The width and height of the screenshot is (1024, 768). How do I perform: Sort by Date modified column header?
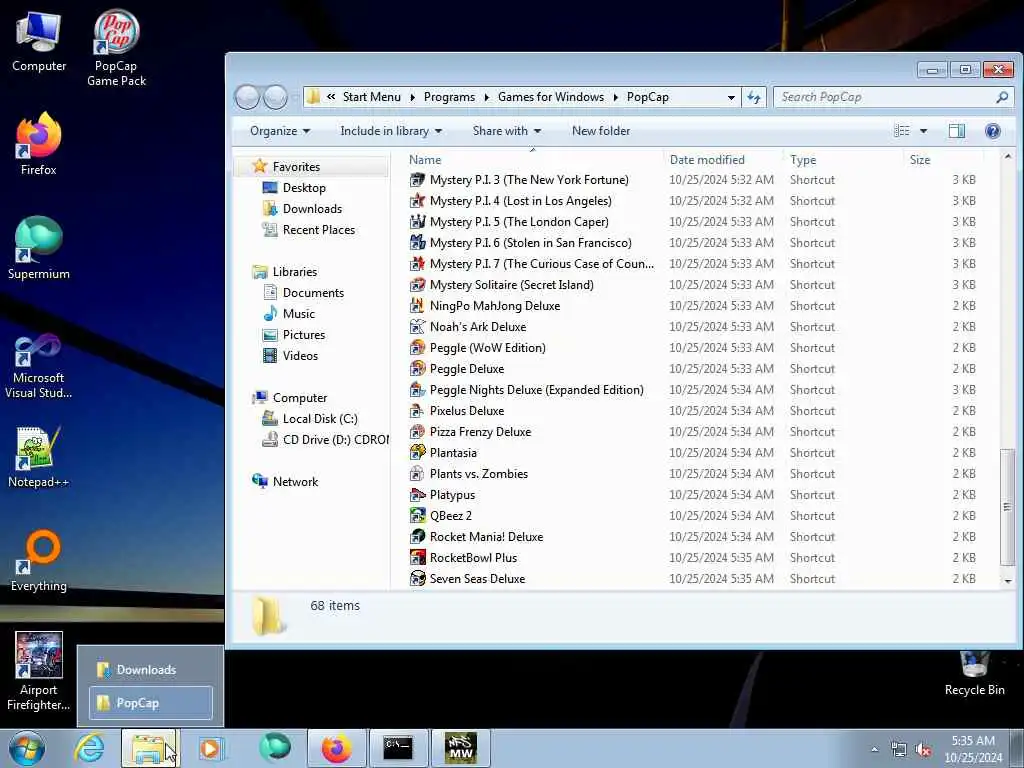[x=723, y=160]
